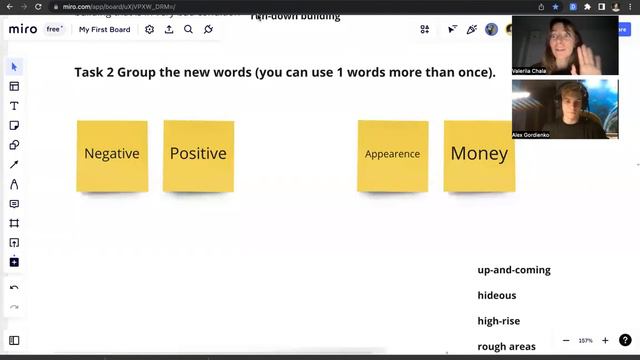Select the Money sticky note
This screenshot has width=640, height=360.
coord(479,156)
